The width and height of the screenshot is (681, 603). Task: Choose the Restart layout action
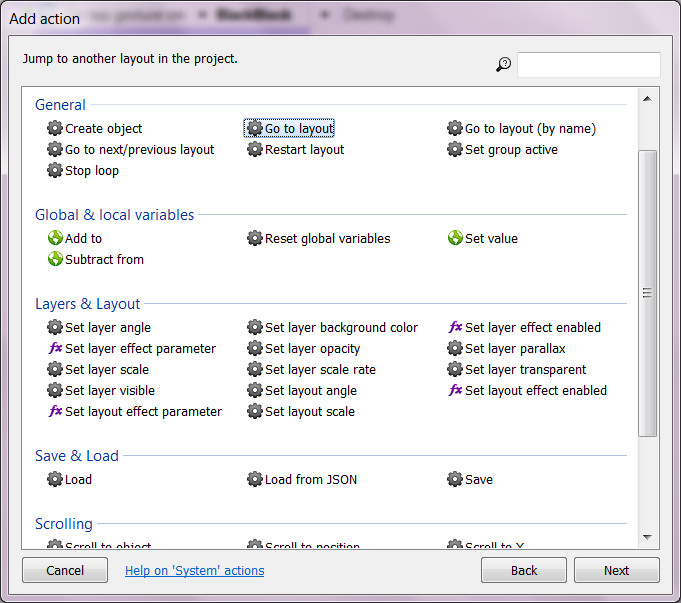[304, 149]
